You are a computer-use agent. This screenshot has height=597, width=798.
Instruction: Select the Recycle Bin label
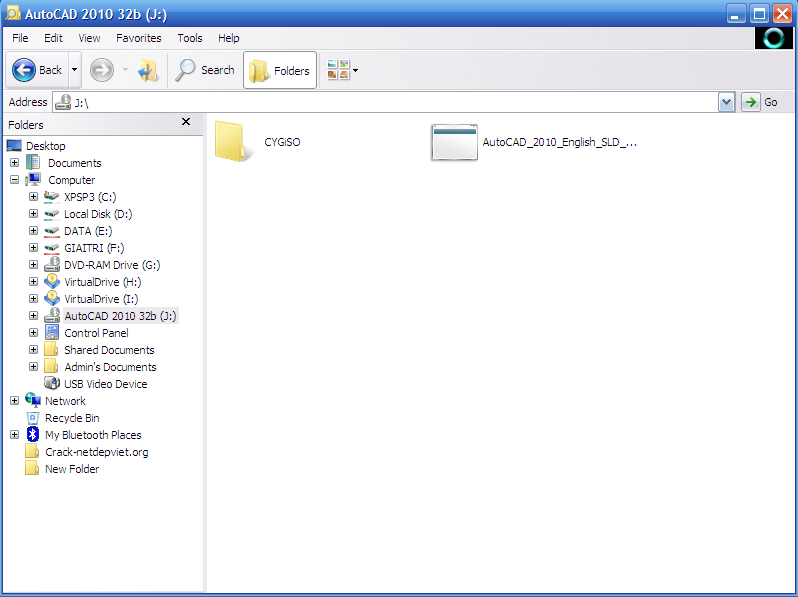72,418
